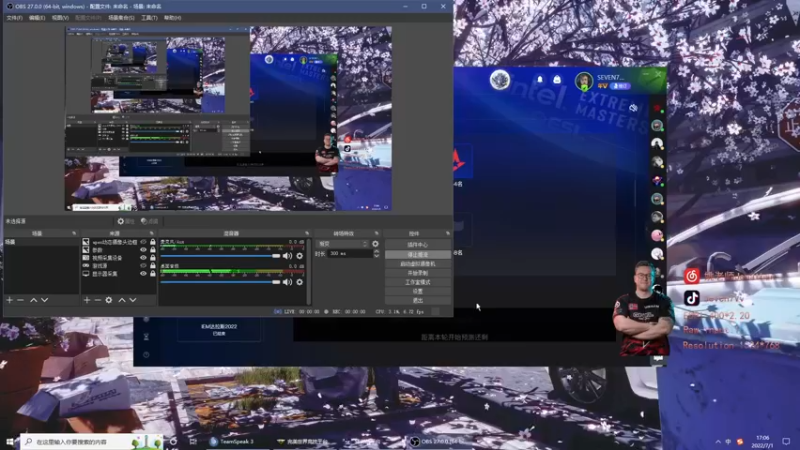Open Windows Start menu
Image resolution: width=800 pixels, height=450 pixels.
pos(9,442)
